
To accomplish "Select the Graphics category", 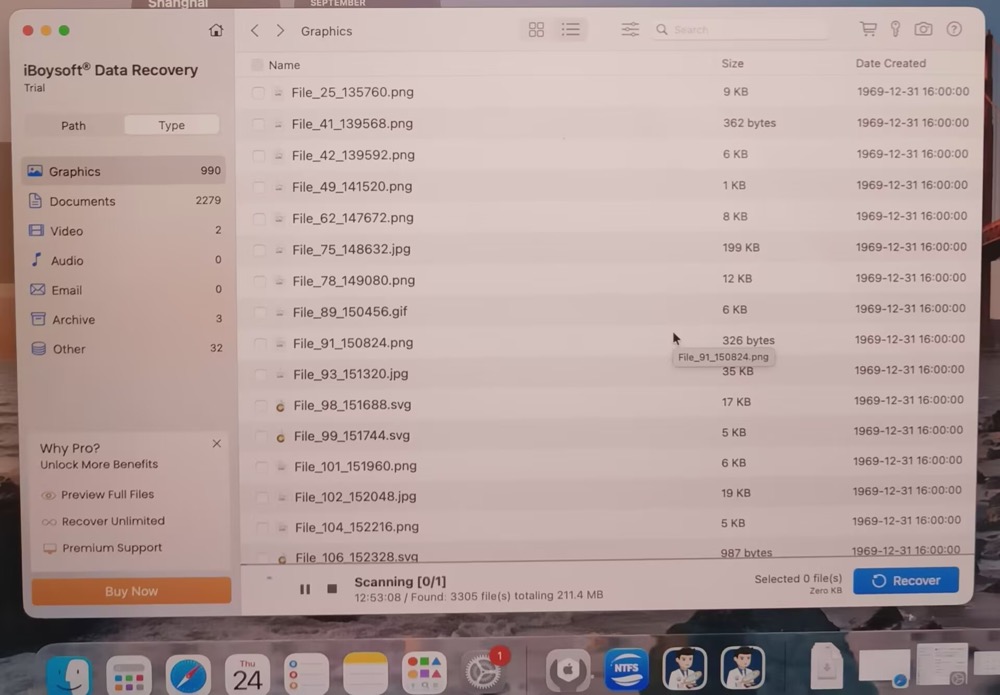I will click(124, 171).
